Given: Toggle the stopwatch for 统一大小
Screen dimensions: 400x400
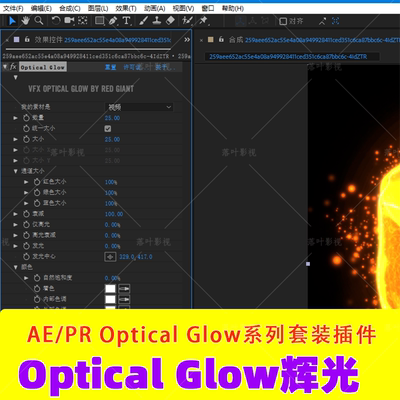Looking at the screenshot, I should (26, 128).
